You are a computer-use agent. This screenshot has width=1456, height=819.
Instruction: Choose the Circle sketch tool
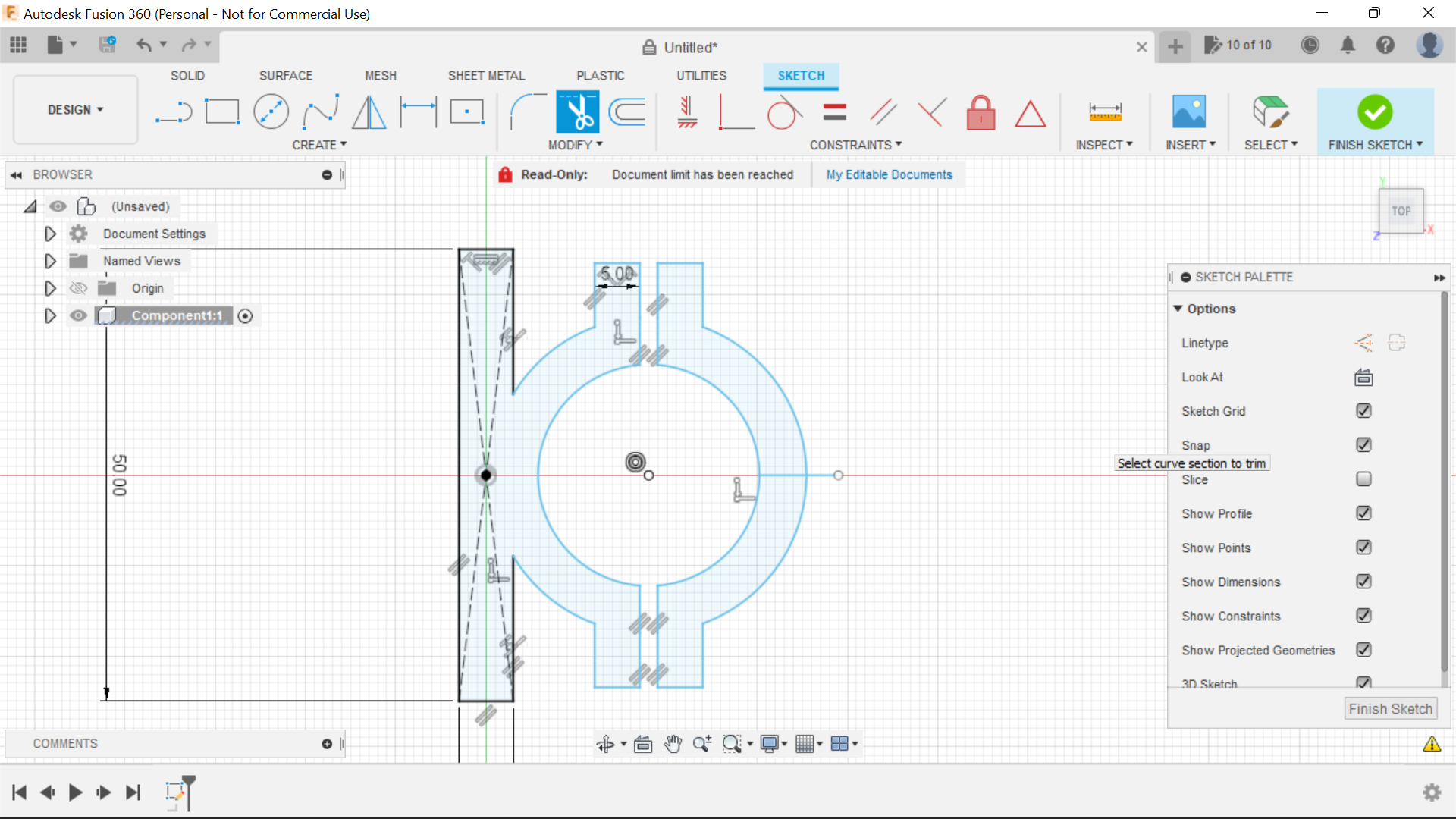pyautogui.click(x=271, y=111)
